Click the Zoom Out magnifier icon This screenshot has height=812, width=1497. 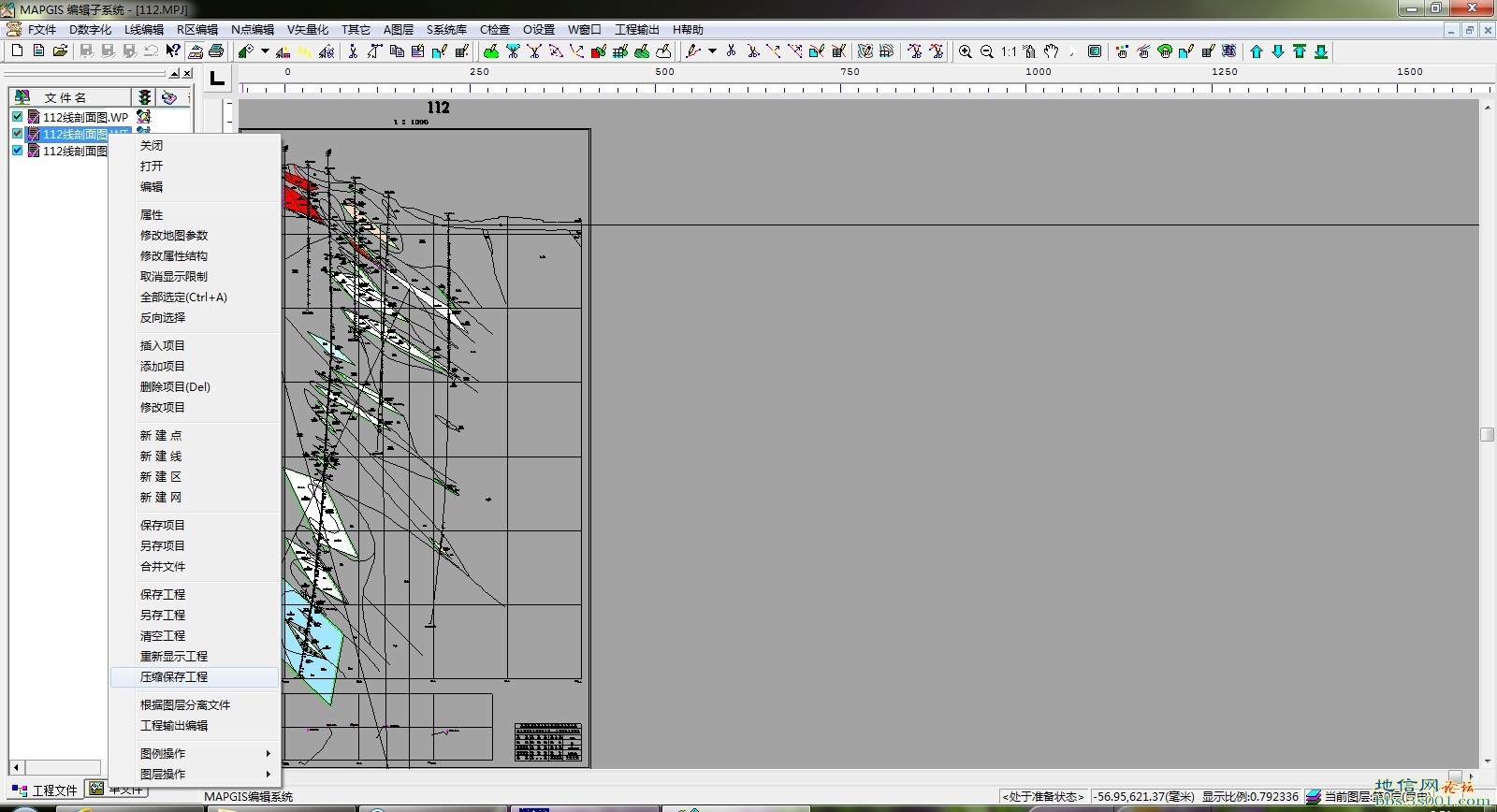click(987, 51)
